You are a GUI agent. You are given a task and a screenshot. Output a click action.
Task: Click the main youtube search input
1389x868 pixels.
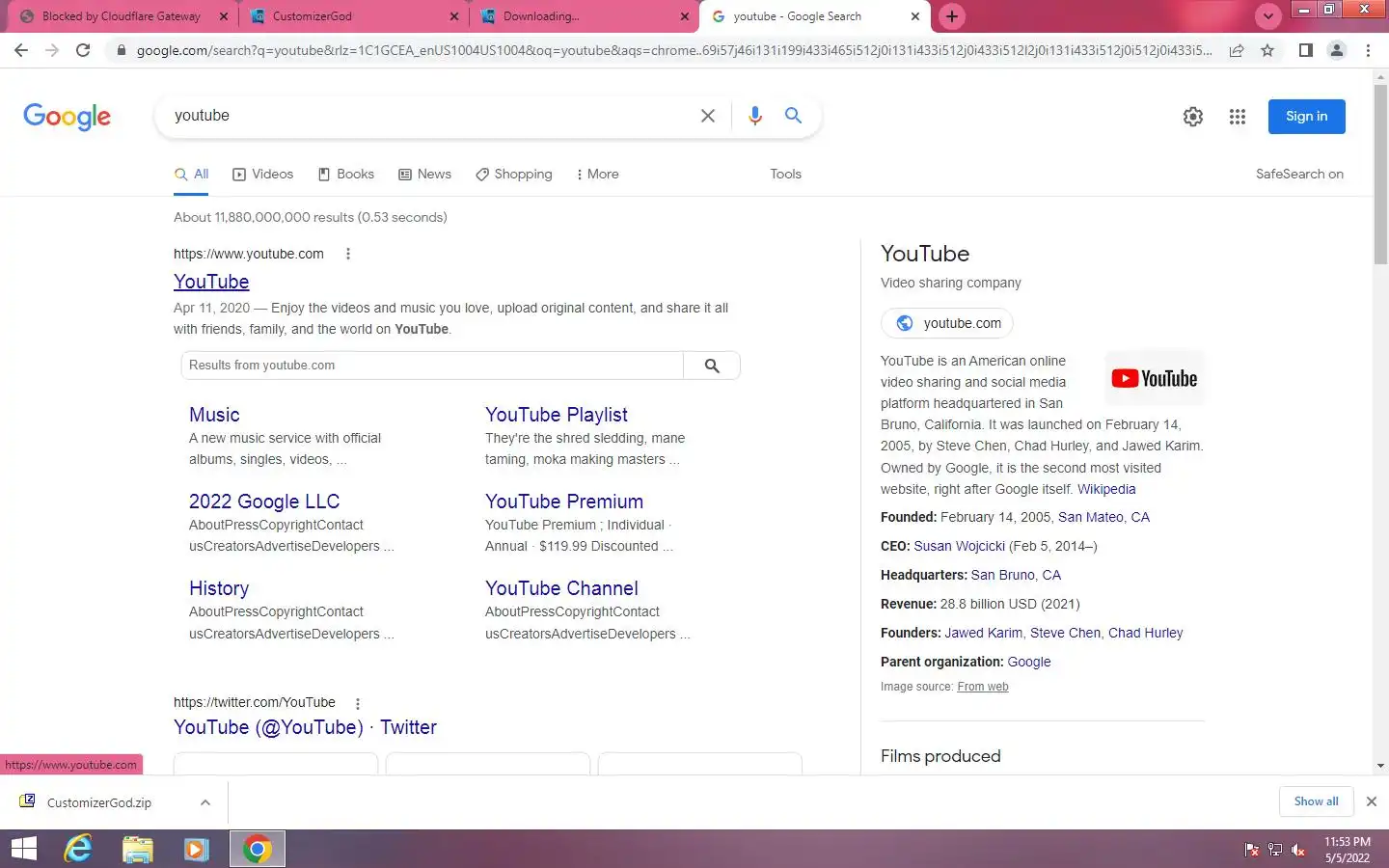pos(431,116)
